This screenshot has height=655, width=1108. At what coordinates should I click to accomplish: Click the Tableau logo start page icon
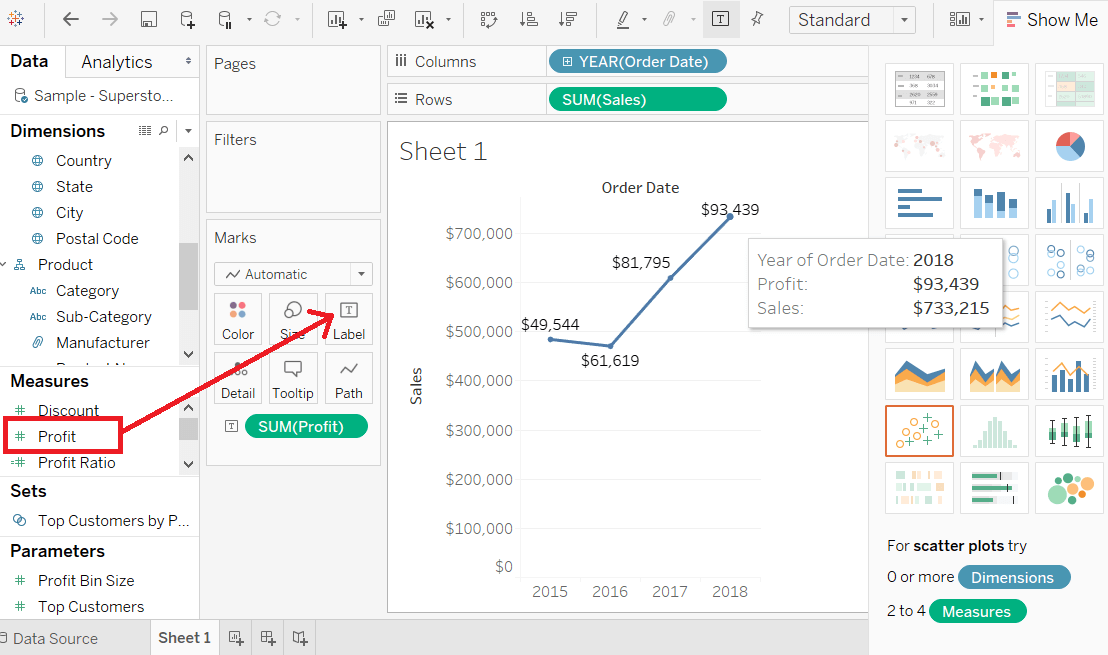click(x=15, y=19)
